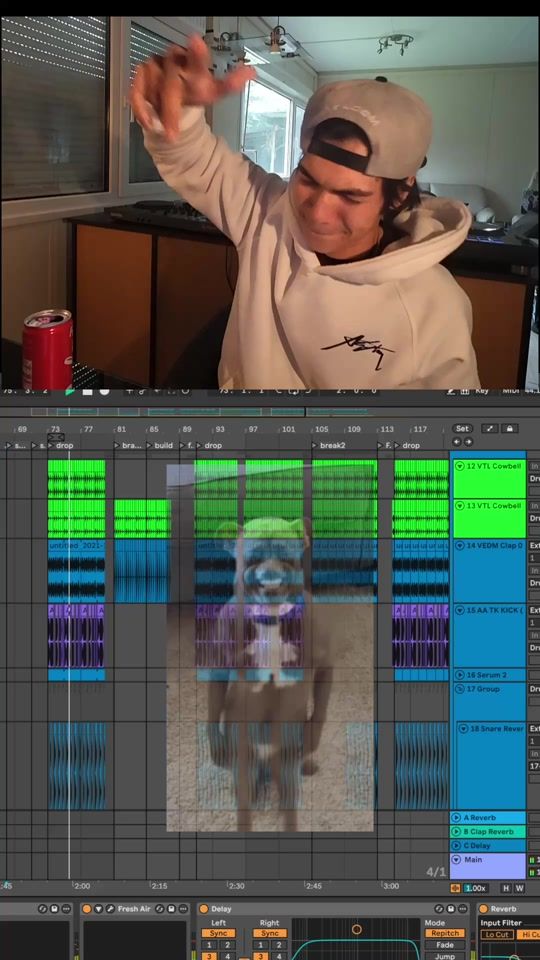
Task: Click bar 105 on the beat ruler
Action: pos(321,429)
